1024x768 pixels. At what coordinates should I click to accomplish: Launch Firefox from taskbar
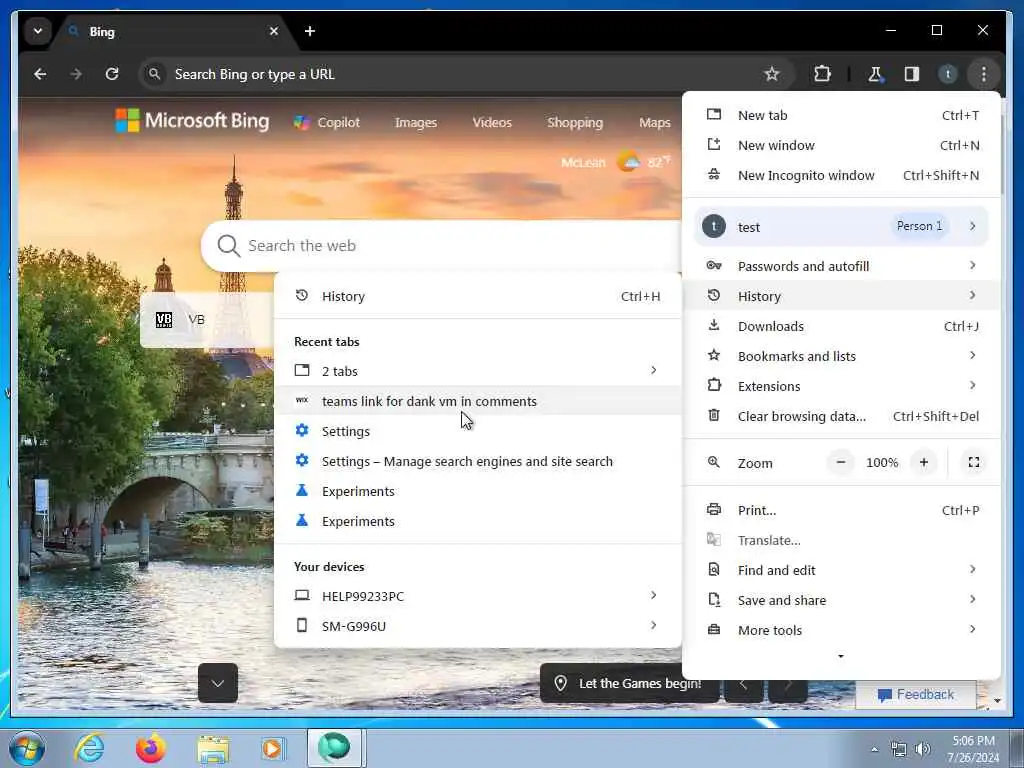[150, 748]
